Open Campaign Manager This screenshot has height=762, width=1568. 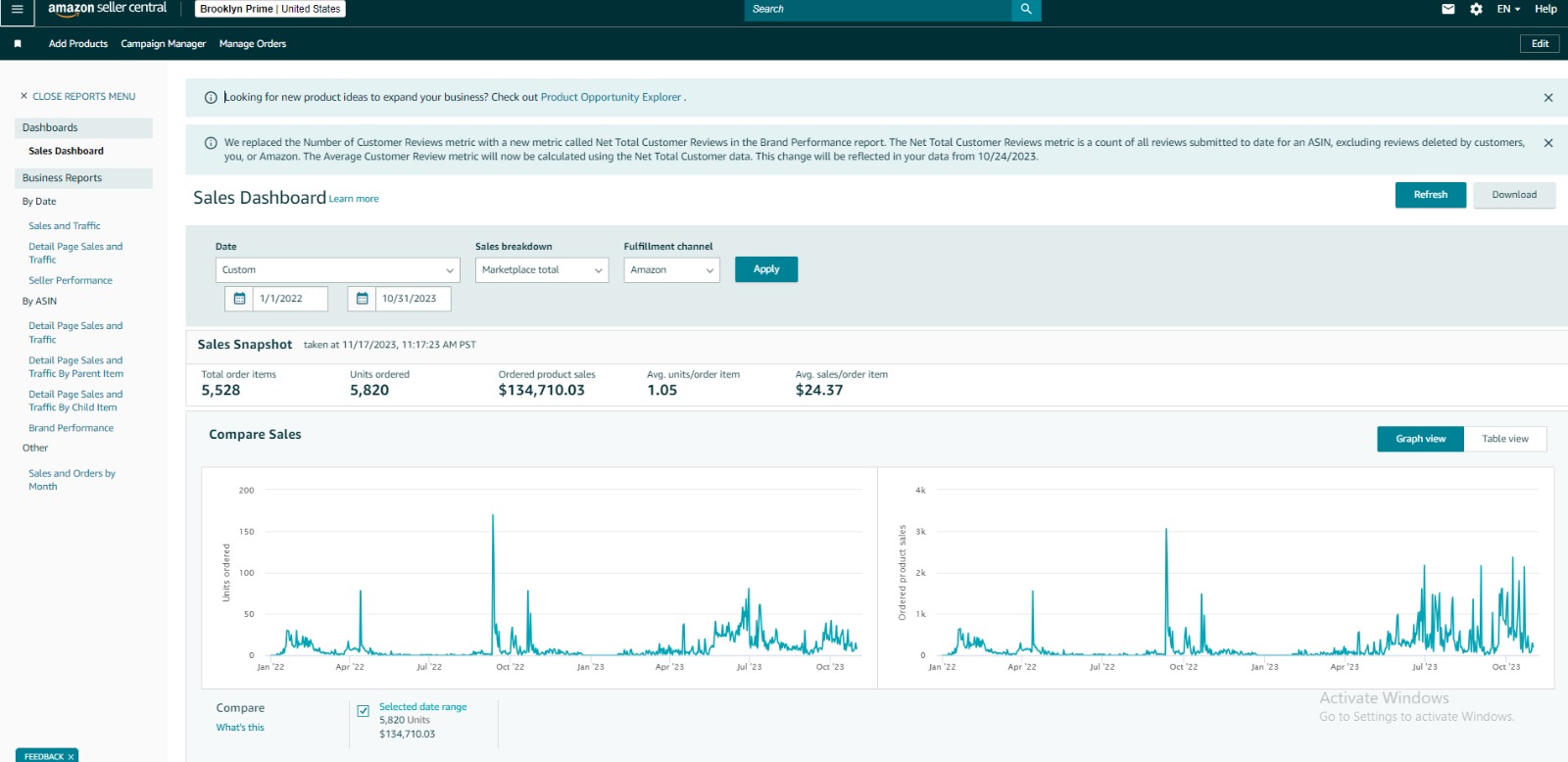164,44
